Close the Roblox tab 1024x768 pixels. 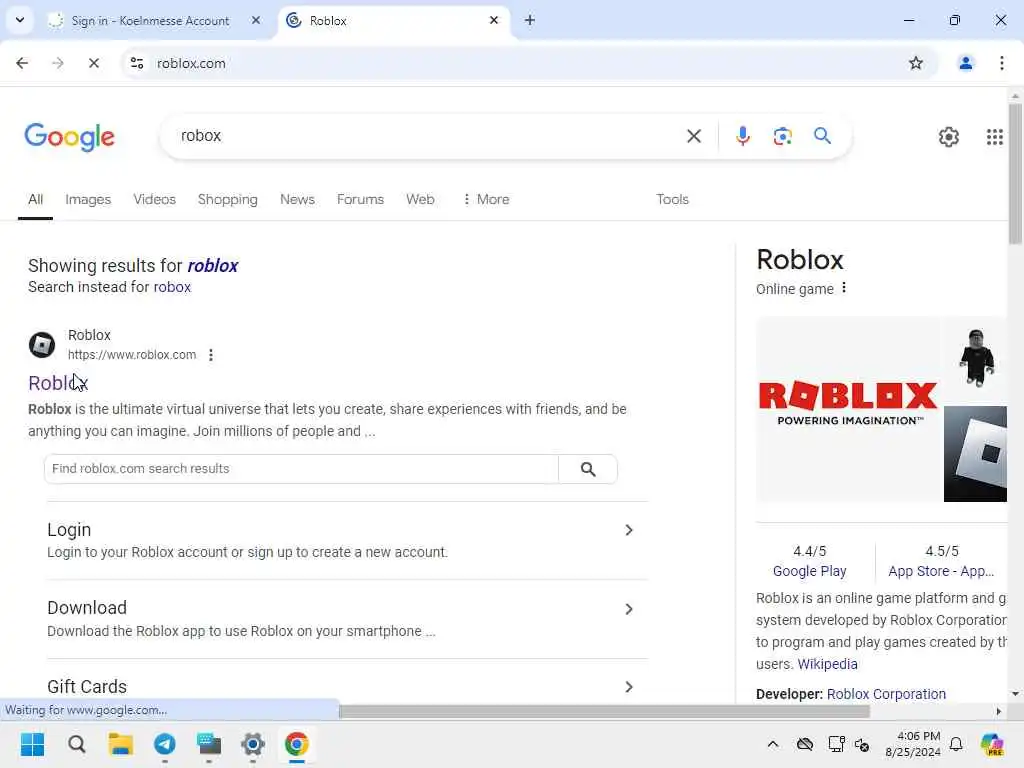click(x=494, y=20)
